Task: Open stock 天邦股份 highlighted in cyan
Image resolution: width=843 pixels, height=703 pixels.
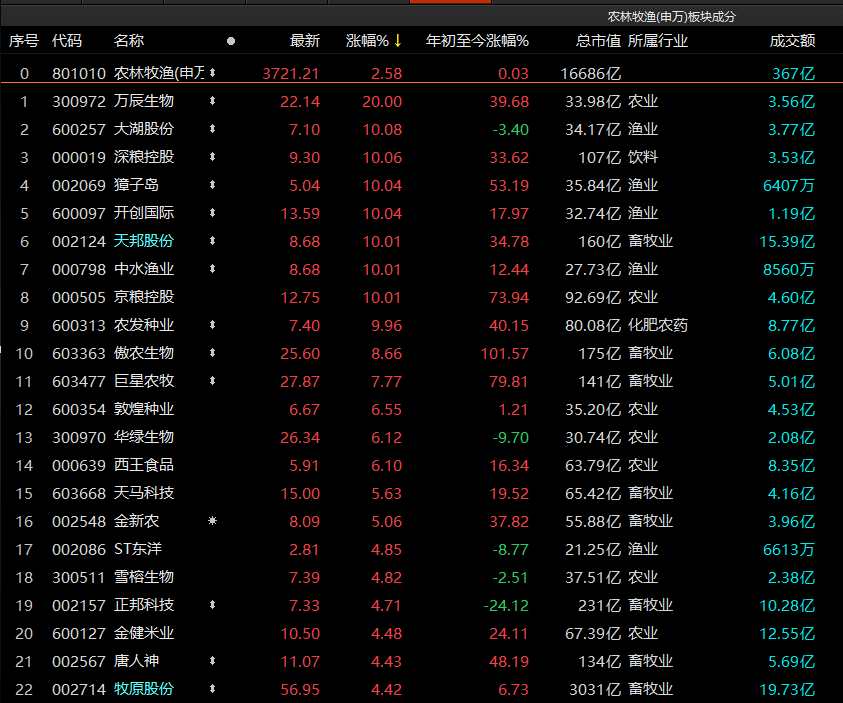Action: 144,241
